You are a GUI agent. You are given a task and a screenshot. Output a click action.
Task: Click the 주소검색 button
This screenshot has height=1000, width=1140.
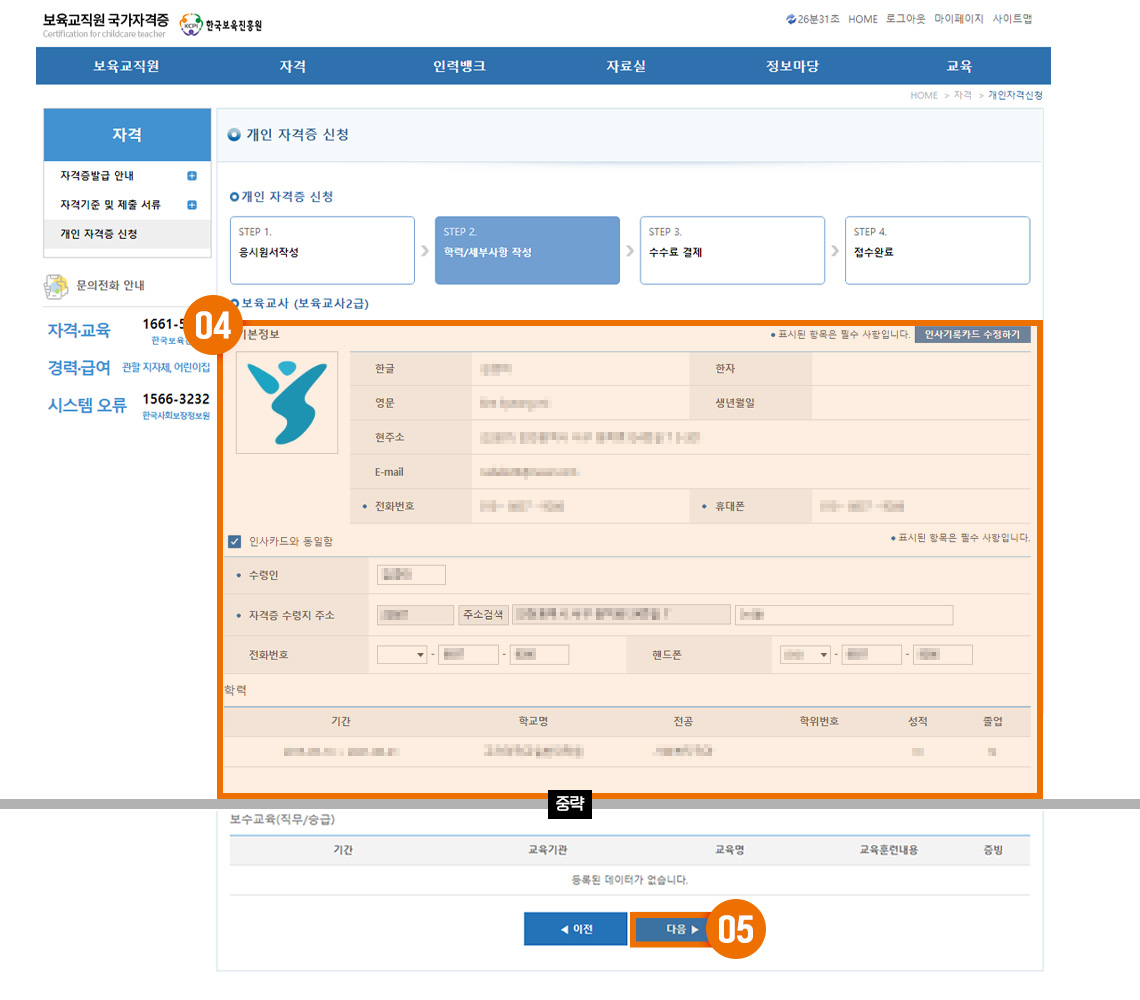[484, 615]
